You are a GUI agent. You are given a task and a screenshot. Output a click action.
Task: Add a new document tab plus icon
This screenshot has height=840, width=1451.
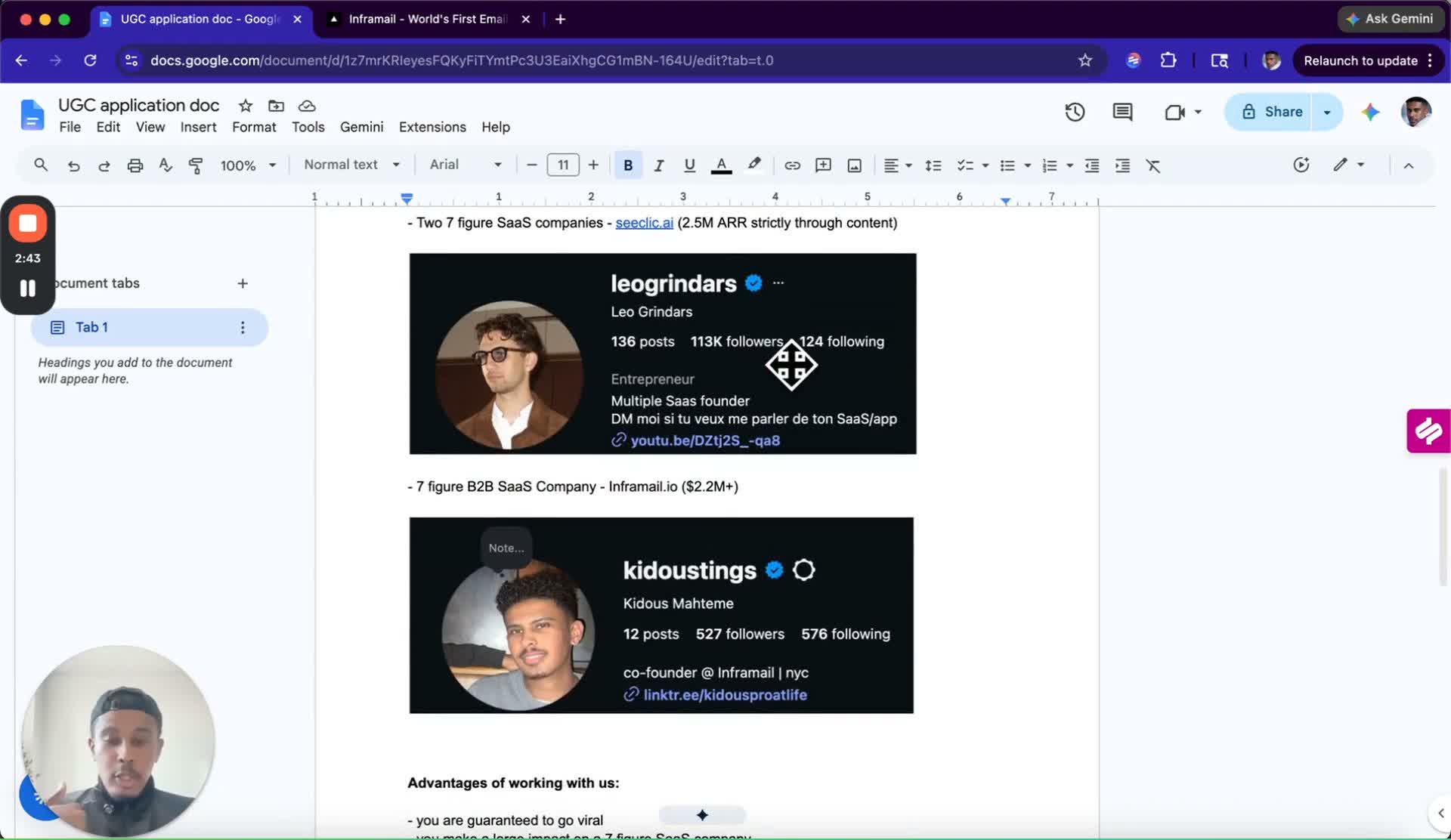point(243,283)
